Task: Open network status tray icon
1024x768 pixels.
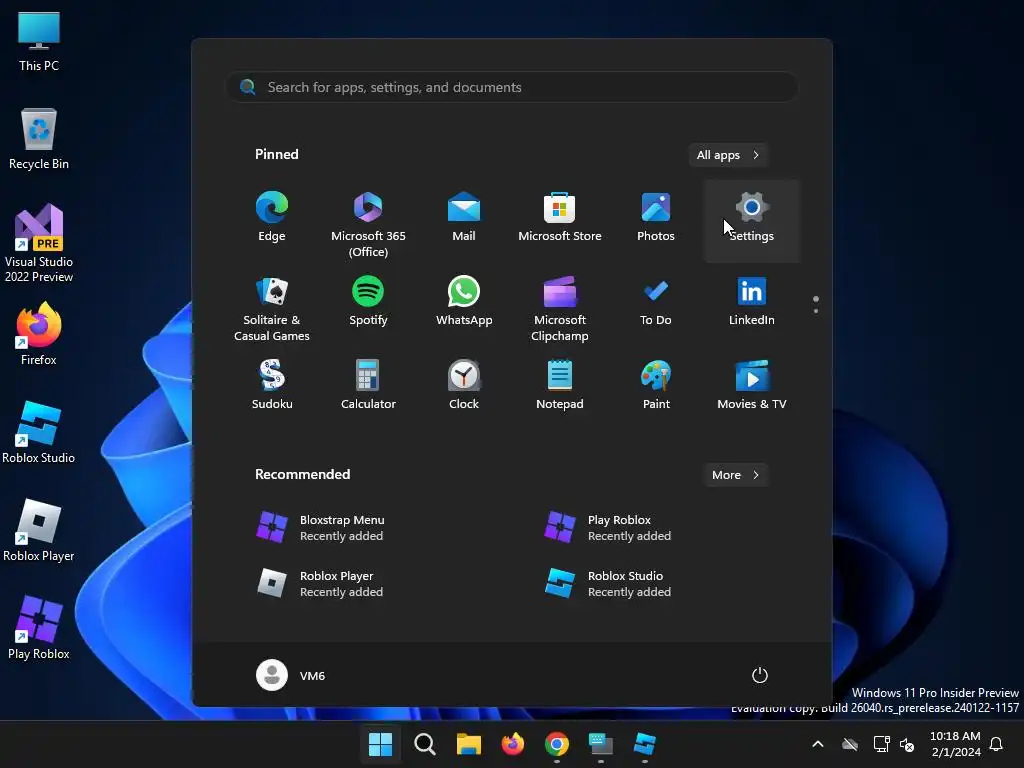Action: [x=882, y=744]
